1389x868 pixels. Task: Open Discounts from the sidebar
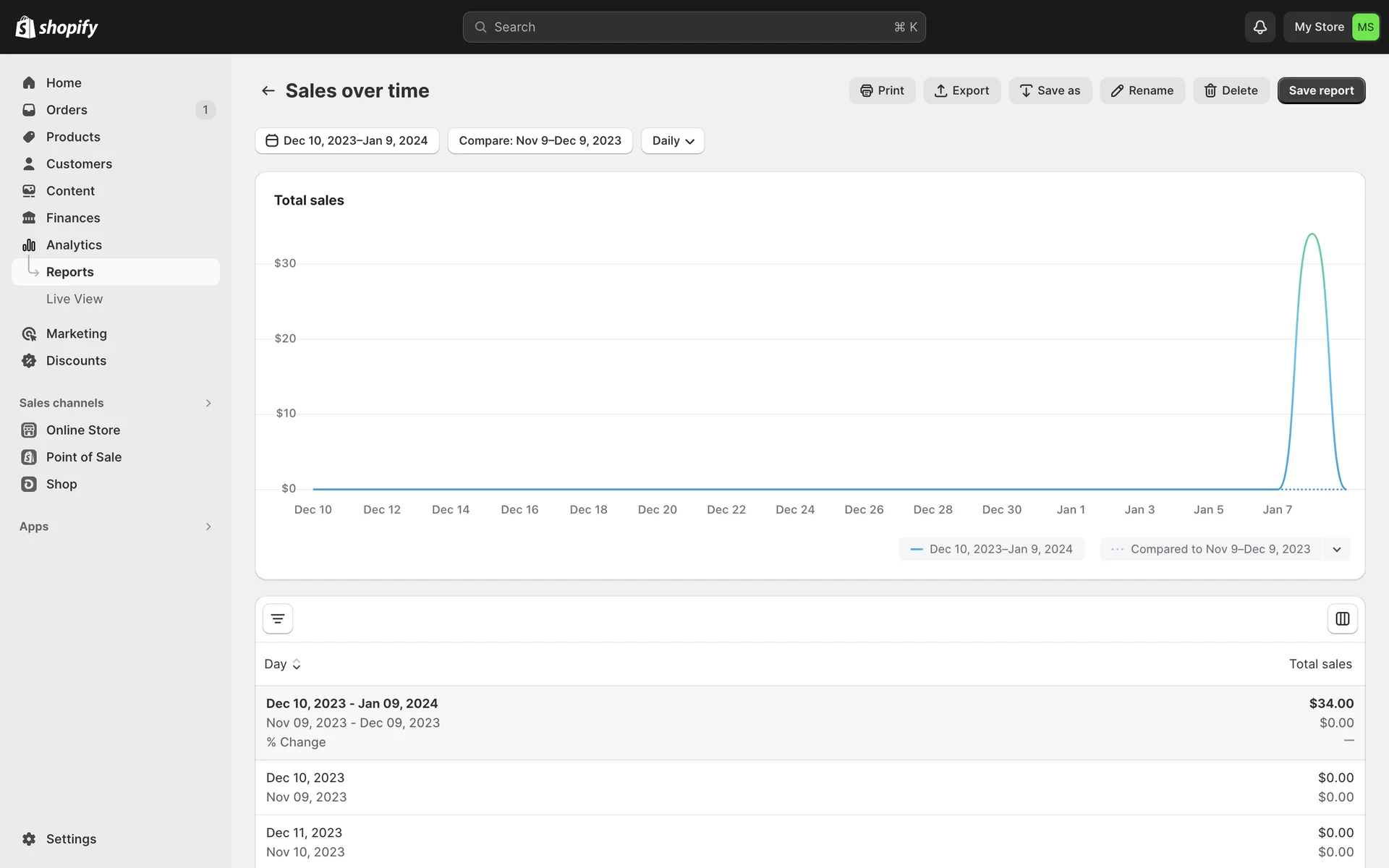pyautogui.click(x=76, y=360)
